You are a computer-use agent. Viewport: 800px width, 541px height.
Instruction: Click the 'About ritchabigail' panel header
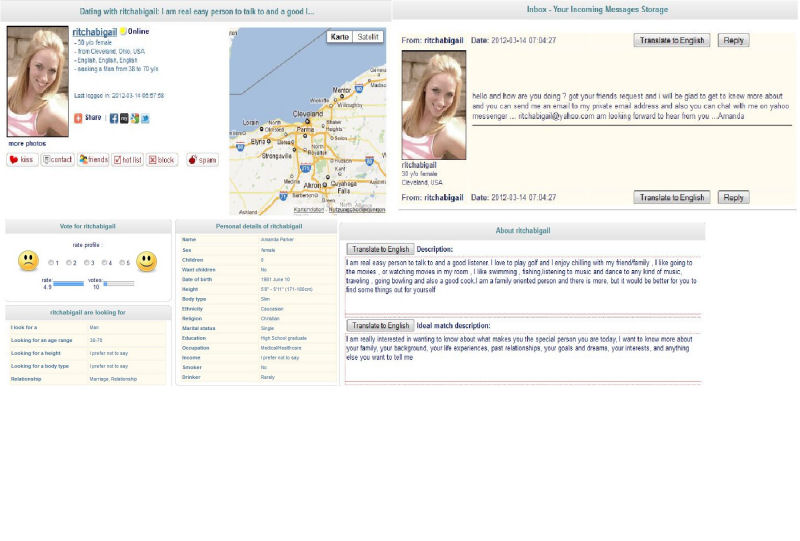pos(523,231)
